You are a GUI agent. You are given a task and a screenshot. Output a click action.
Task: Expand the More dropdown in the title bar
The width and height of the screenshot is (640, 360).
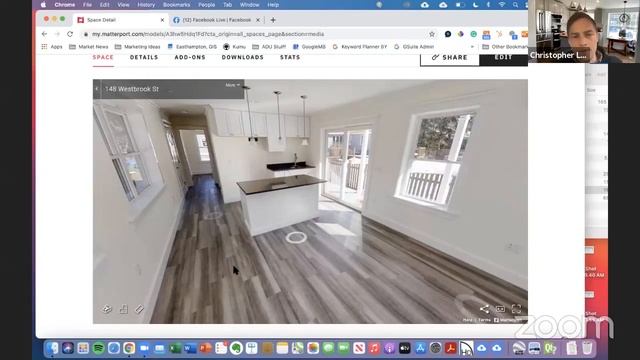(233, 85)
